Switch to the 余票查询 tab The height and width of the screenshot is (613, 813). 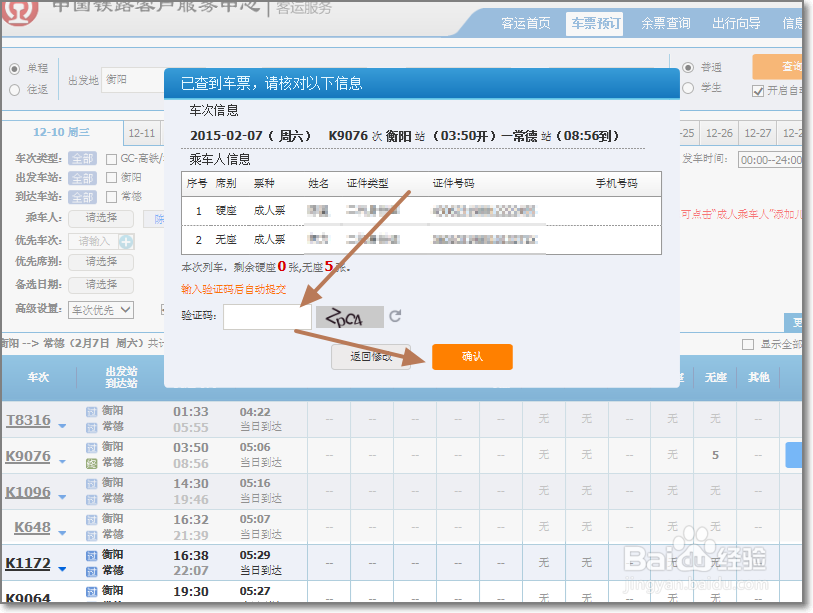pos(665,23)
